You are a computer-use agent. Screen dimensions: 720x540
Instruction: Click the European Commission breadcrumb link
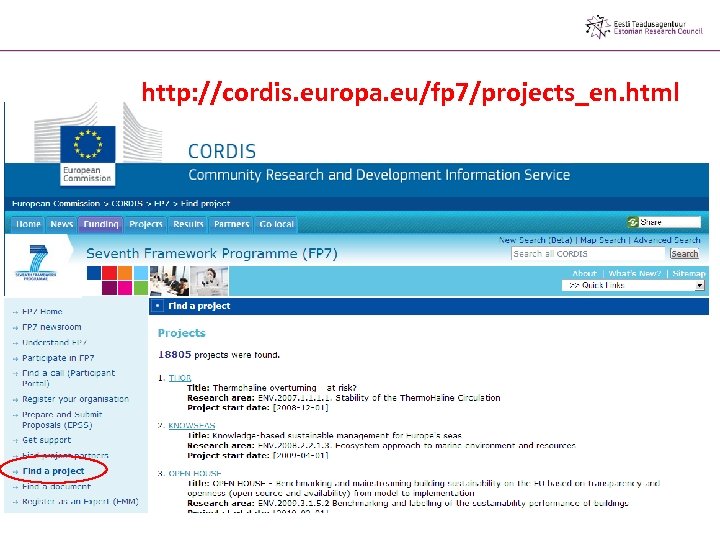pyautogui.click(x=56, y=203)
